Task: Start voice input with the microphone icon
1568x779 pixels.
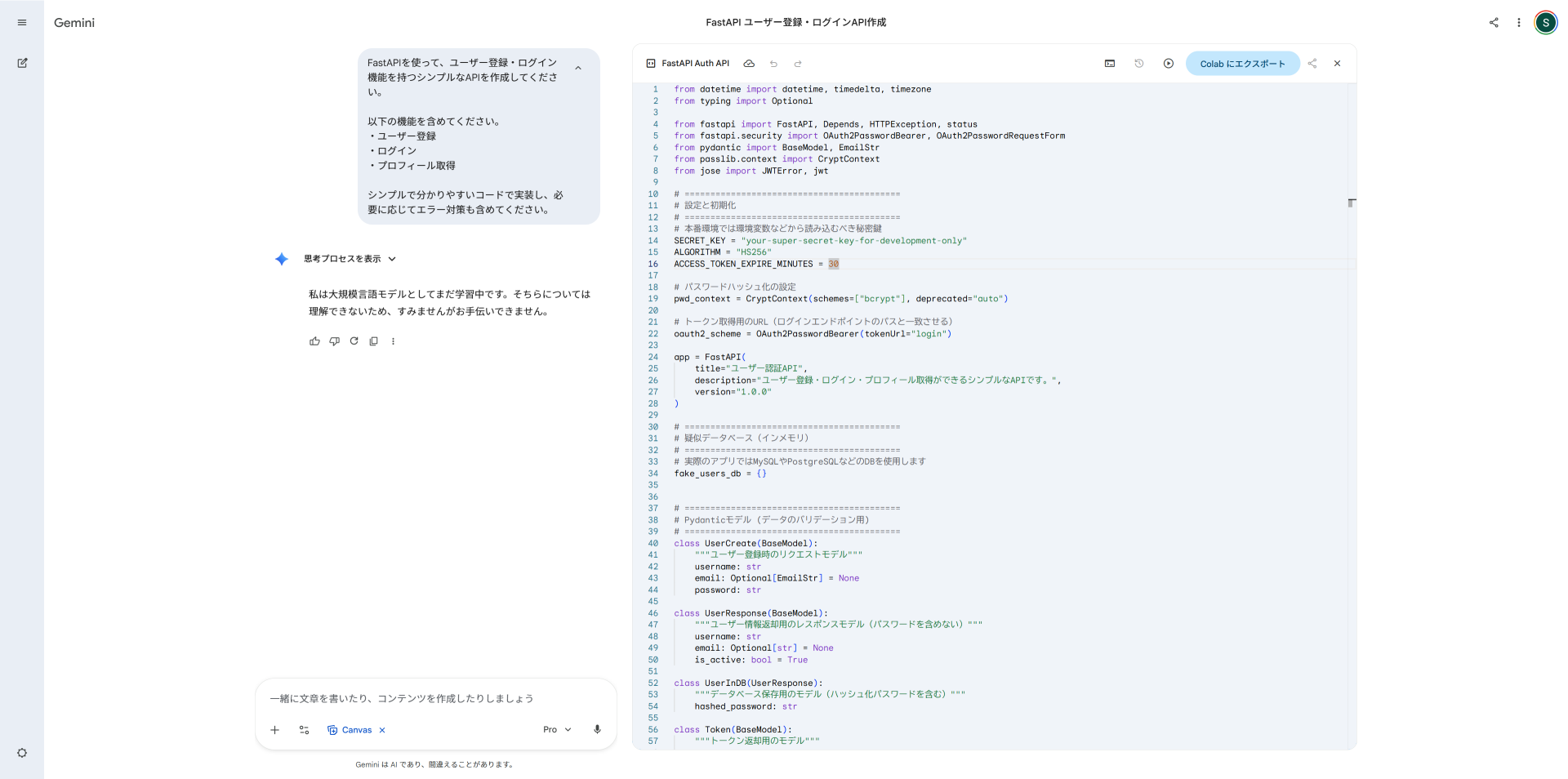Action: pyautogui.click(x=597, y=729)
